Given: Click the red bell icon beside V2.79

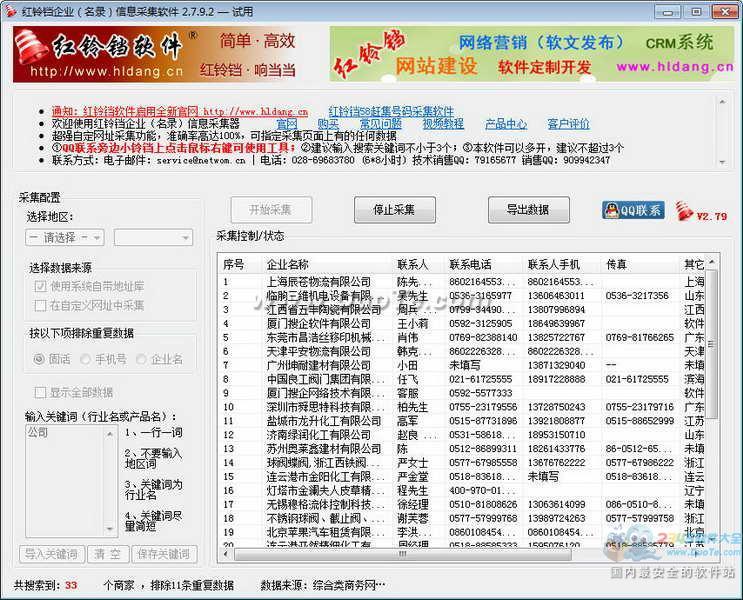Looking at the screenshot, I should [x=684, y=211].
